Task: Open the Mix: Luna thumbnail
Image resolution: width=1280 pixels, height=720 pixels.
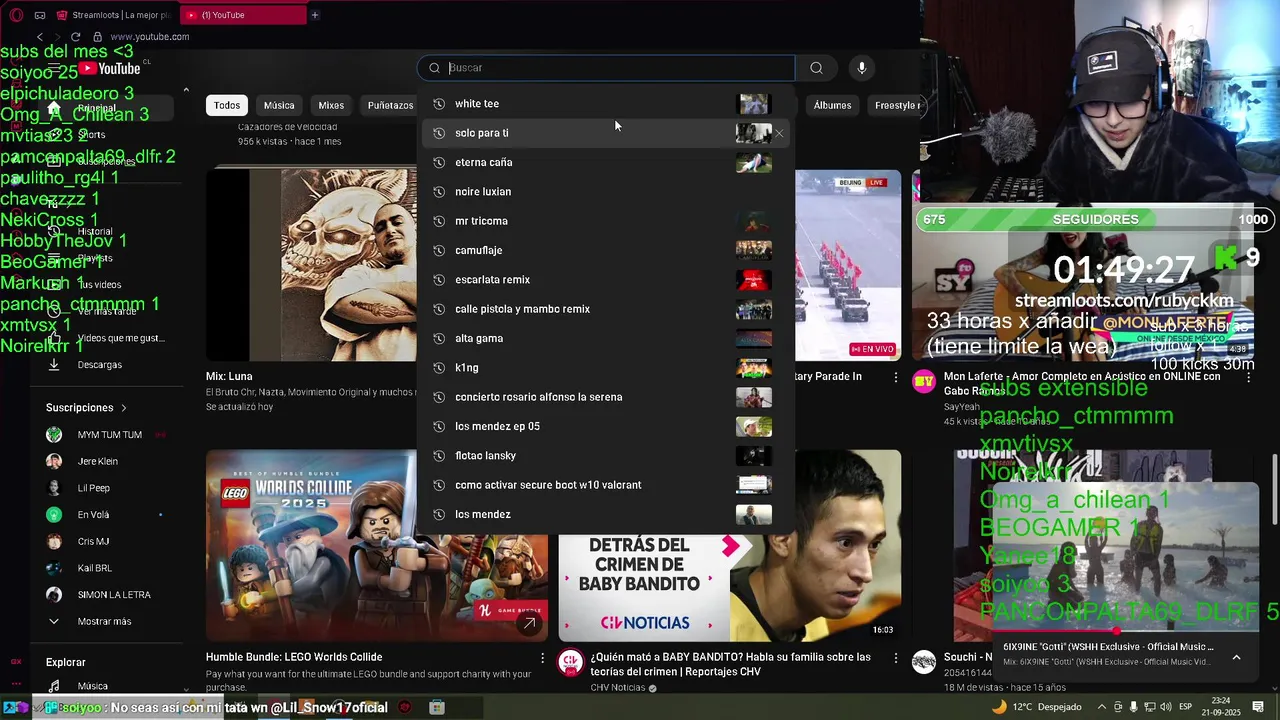Action: (x=311, y=264)
